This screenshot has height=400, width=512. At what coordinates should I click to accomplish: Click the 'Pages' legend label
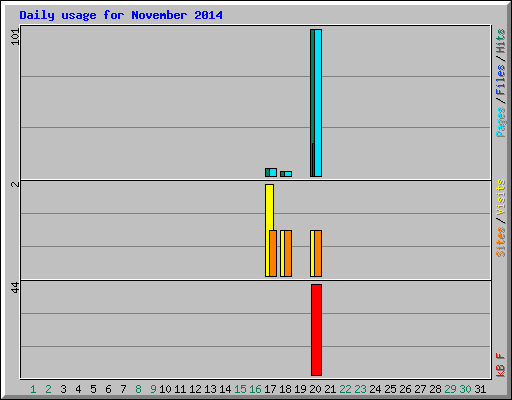pos(500,122)
